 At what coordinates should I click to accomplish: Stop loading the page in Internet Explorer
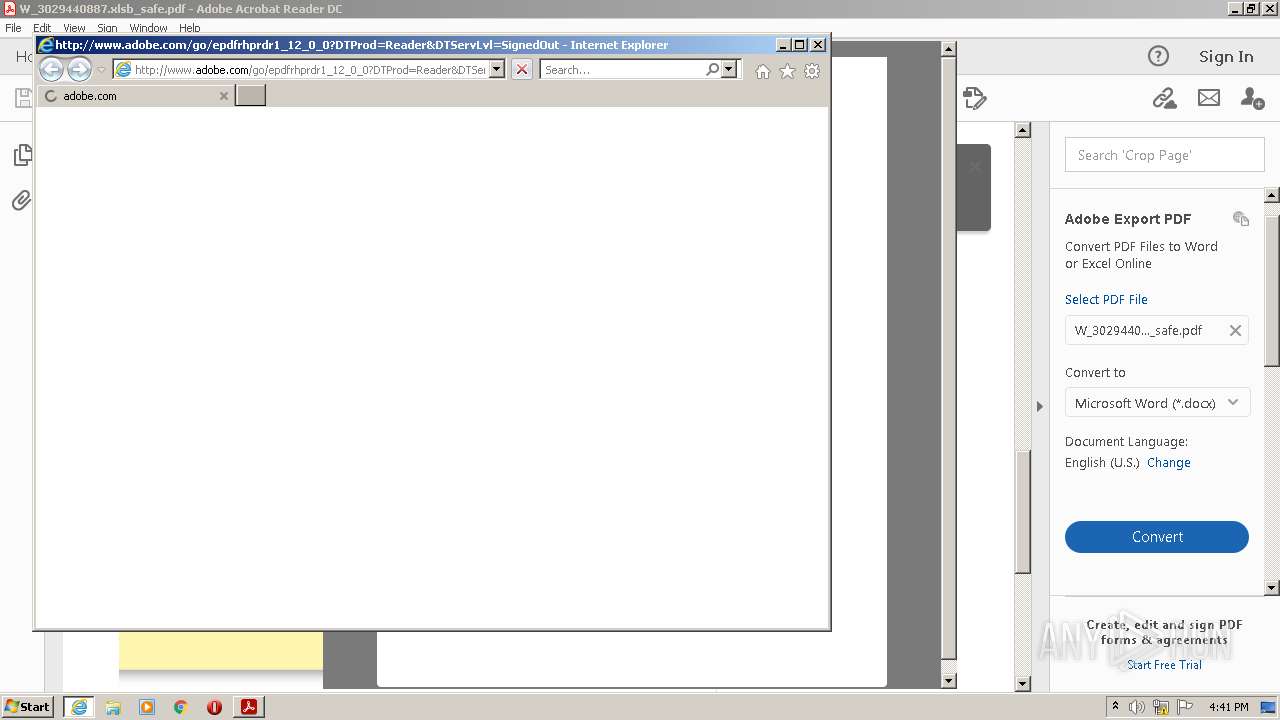(x=522, y=69)
